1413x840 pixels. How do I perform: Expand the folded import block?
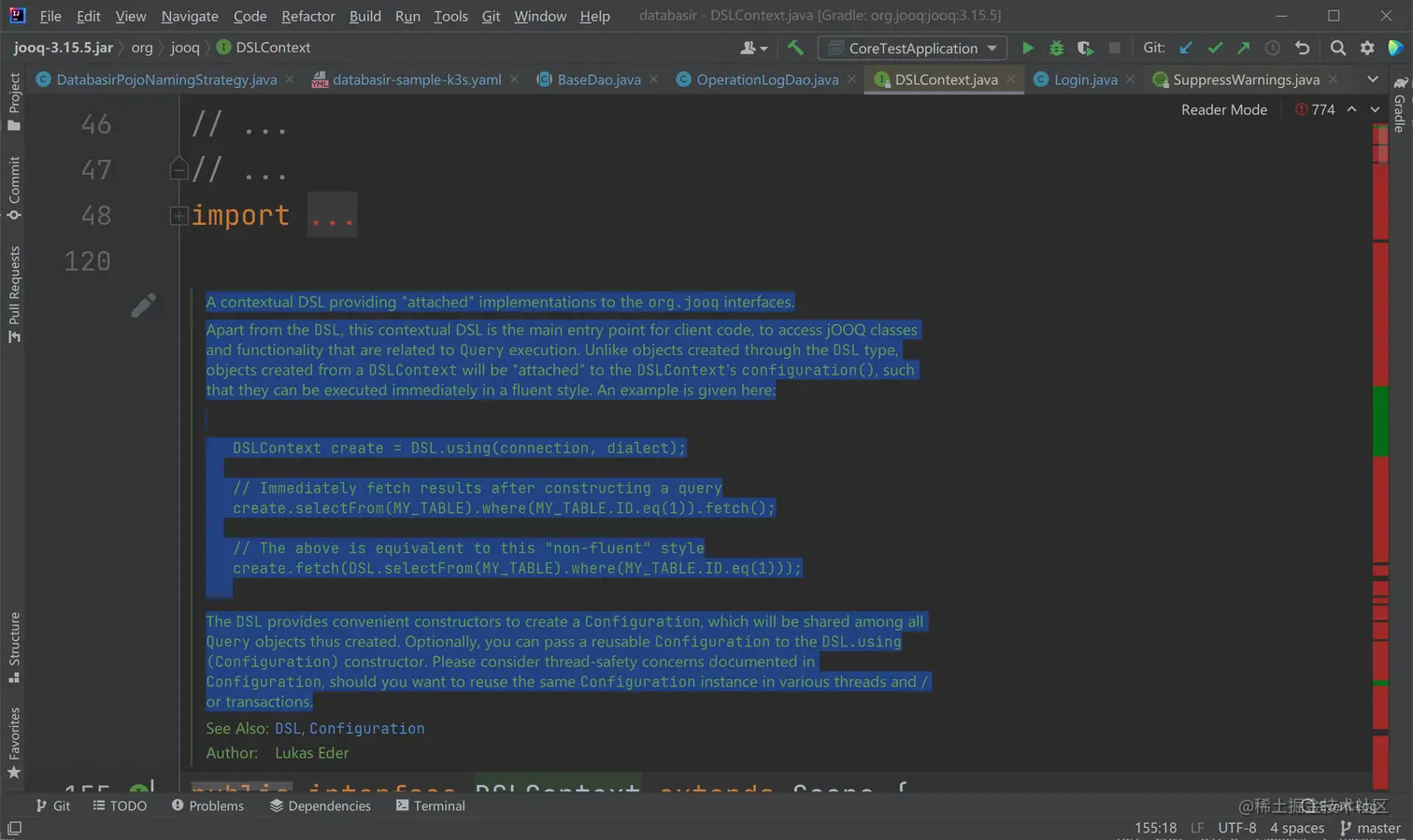click(x=178, y=216)
